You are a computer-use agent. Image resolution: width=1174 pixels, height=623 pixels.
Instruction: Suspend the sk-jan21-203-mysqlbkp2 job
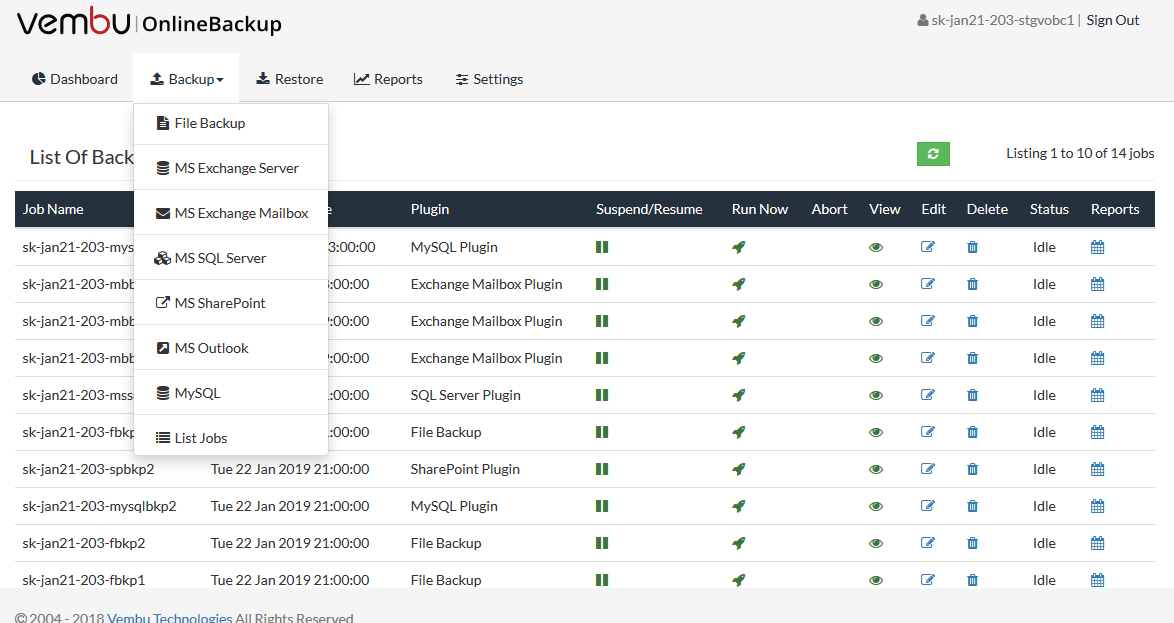coord(602,506)
